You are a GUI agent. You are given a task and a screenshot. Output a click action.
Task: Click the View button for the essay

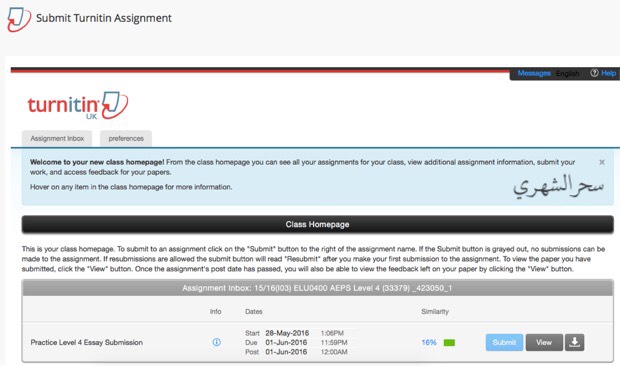[x=544, y=342]
